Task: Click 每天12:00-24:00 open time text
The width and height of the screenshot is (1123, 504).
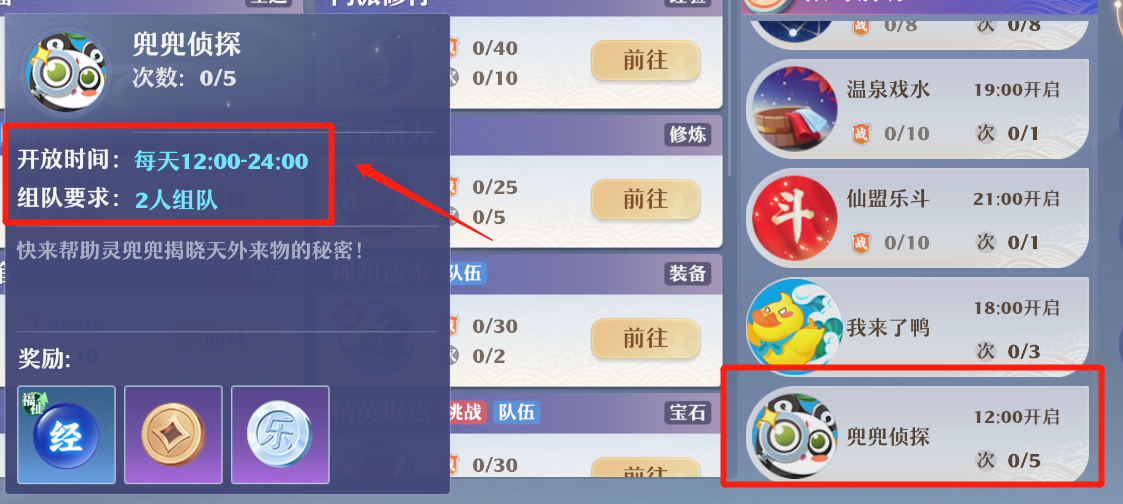Action: click(x=221, y=160)
